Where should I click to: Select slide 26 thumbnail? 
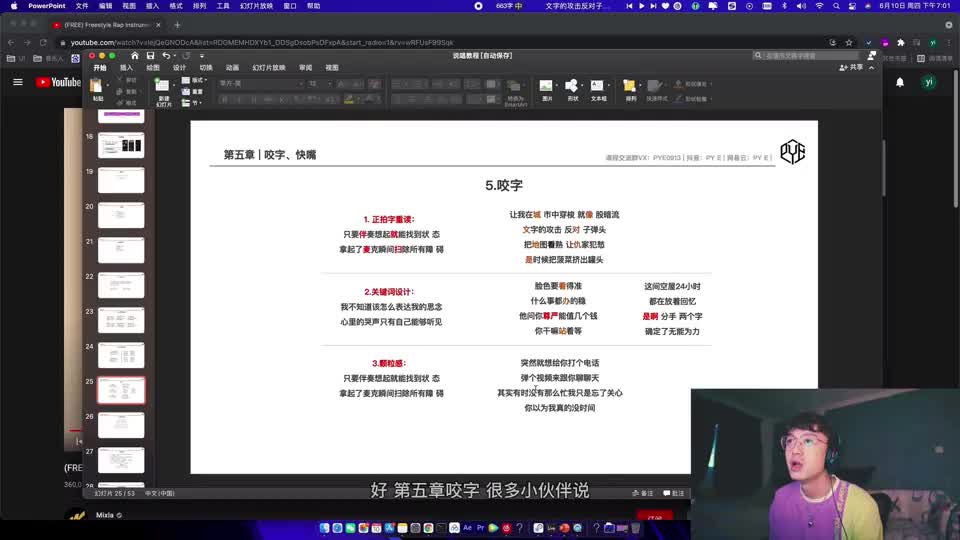pos(121,425)
